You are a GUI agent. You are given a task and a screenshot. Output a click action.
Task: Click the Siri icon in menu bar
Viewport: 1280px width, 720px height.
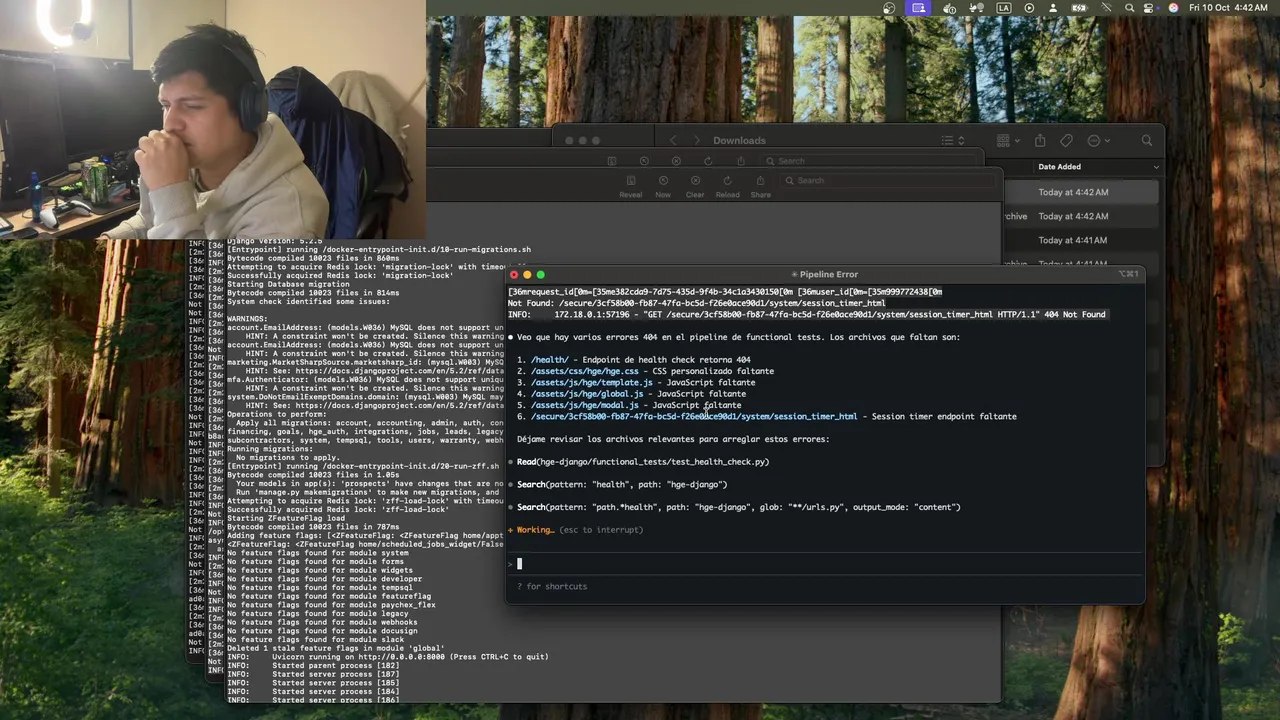point(1173,8)
